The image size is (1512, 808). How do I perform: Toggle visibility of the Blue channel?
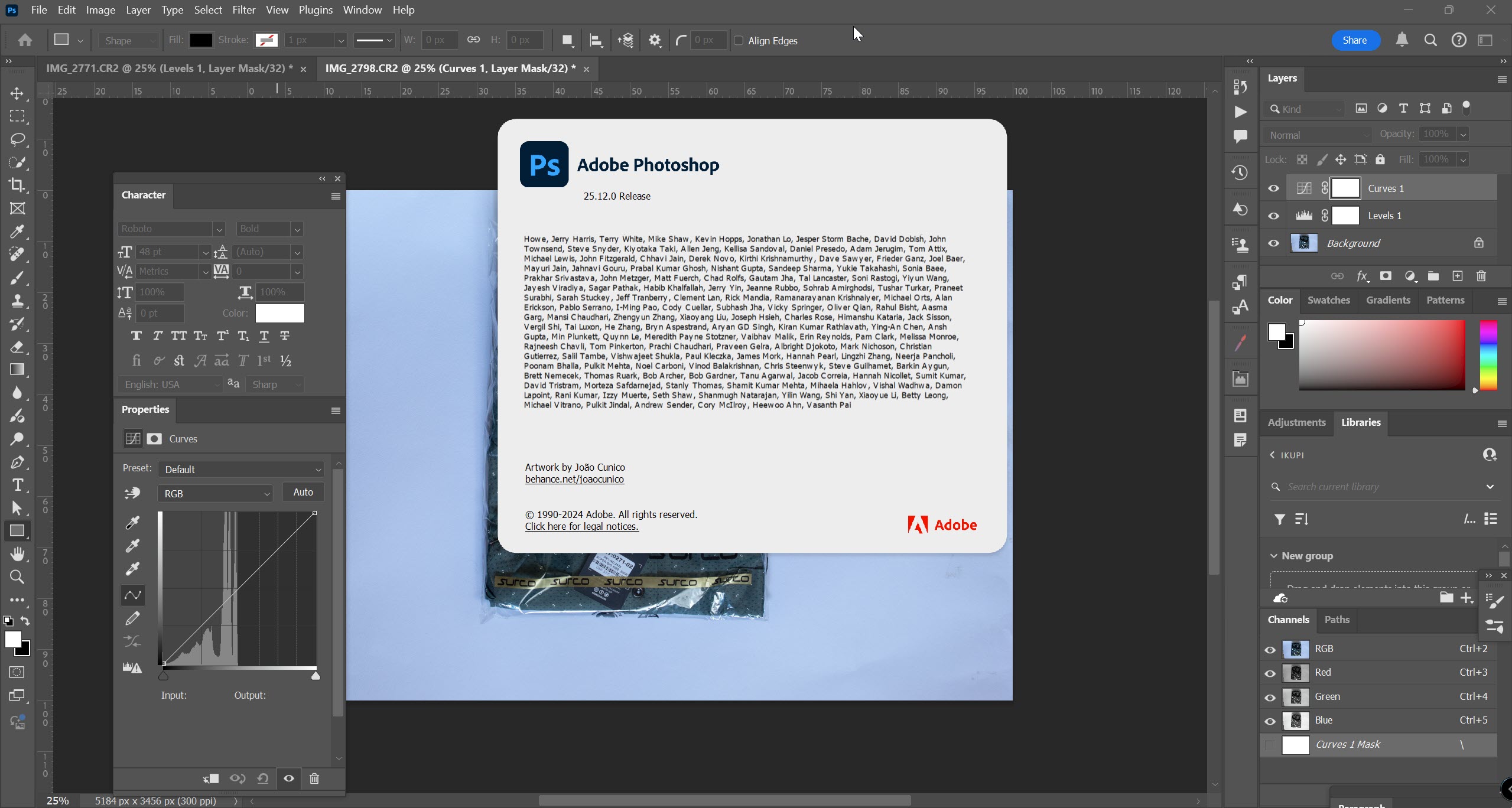click(1269, 721)
